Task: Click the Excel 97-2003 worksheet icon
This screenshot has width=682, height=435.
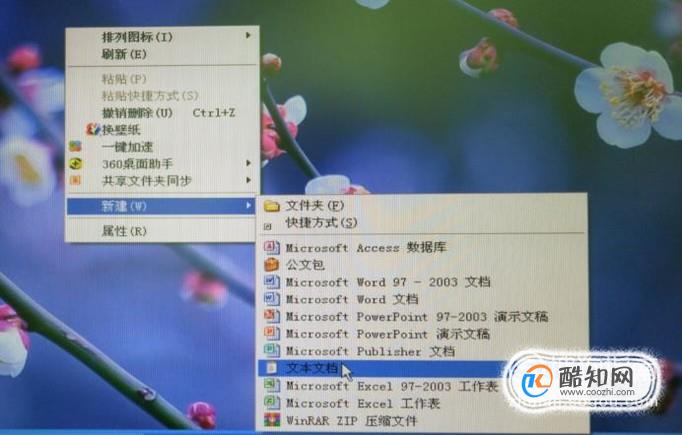Action: pos(272,385)
